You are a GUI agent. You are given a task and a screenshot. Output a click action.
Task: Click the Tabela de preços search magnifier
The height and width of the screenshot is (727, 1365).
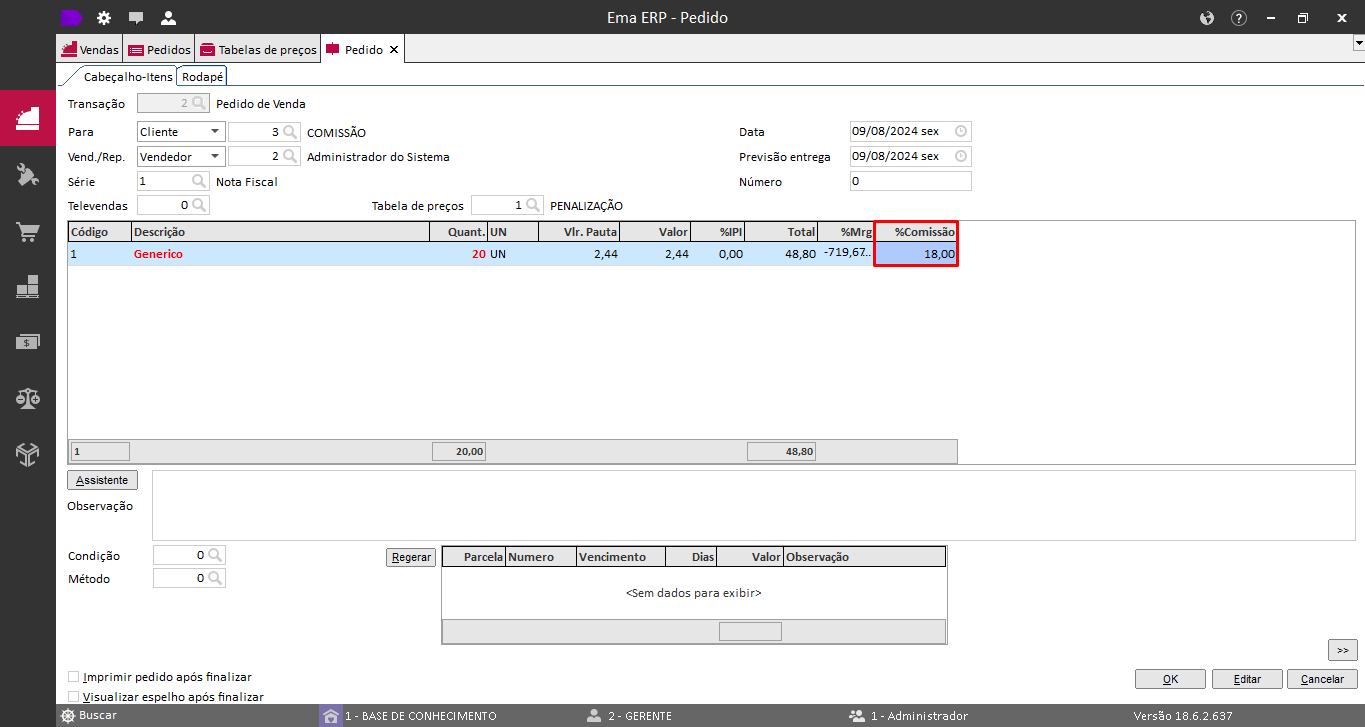point(533,205)
